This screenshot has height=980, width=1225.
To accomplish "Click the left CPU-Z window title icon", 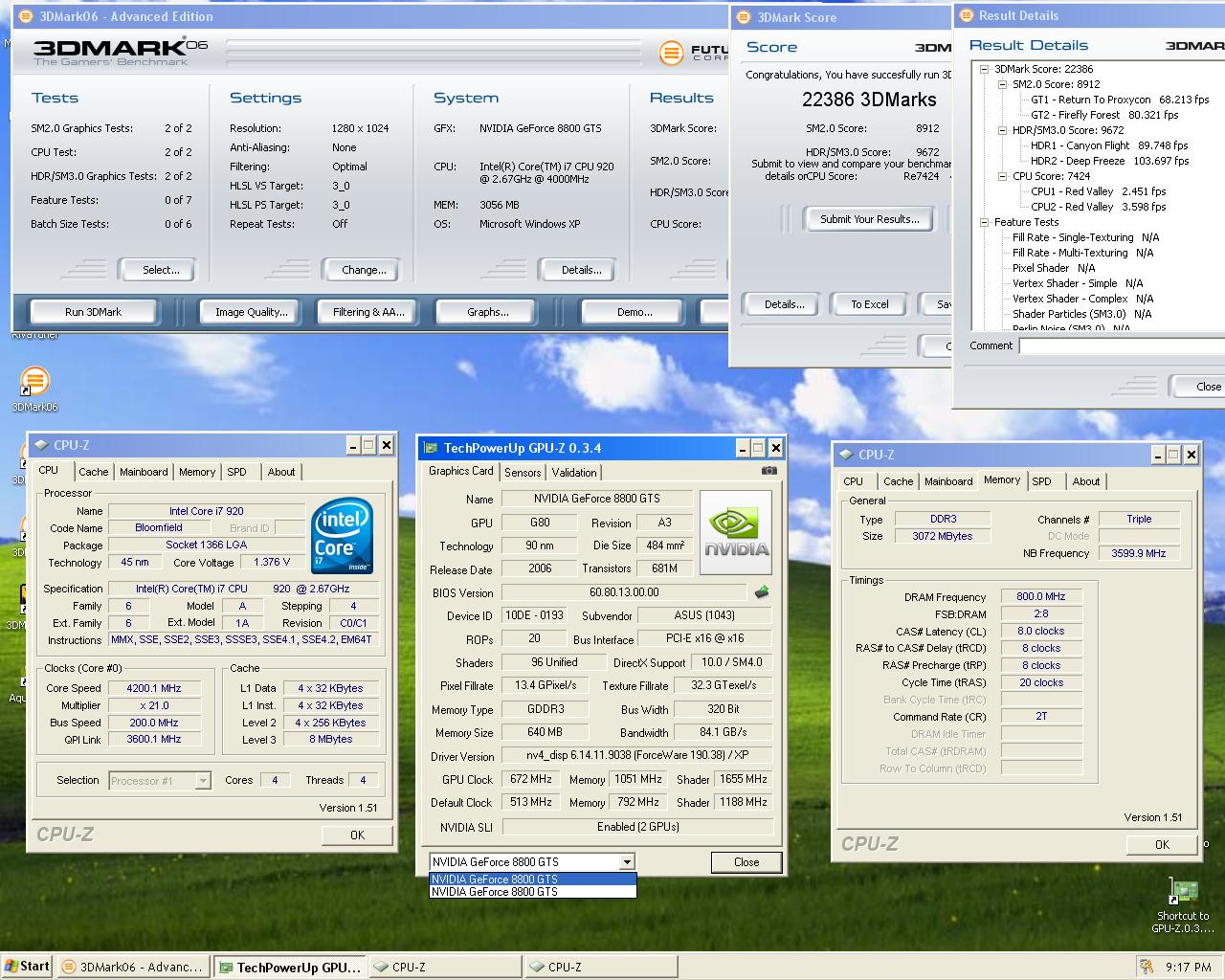I will pos(41,445).
